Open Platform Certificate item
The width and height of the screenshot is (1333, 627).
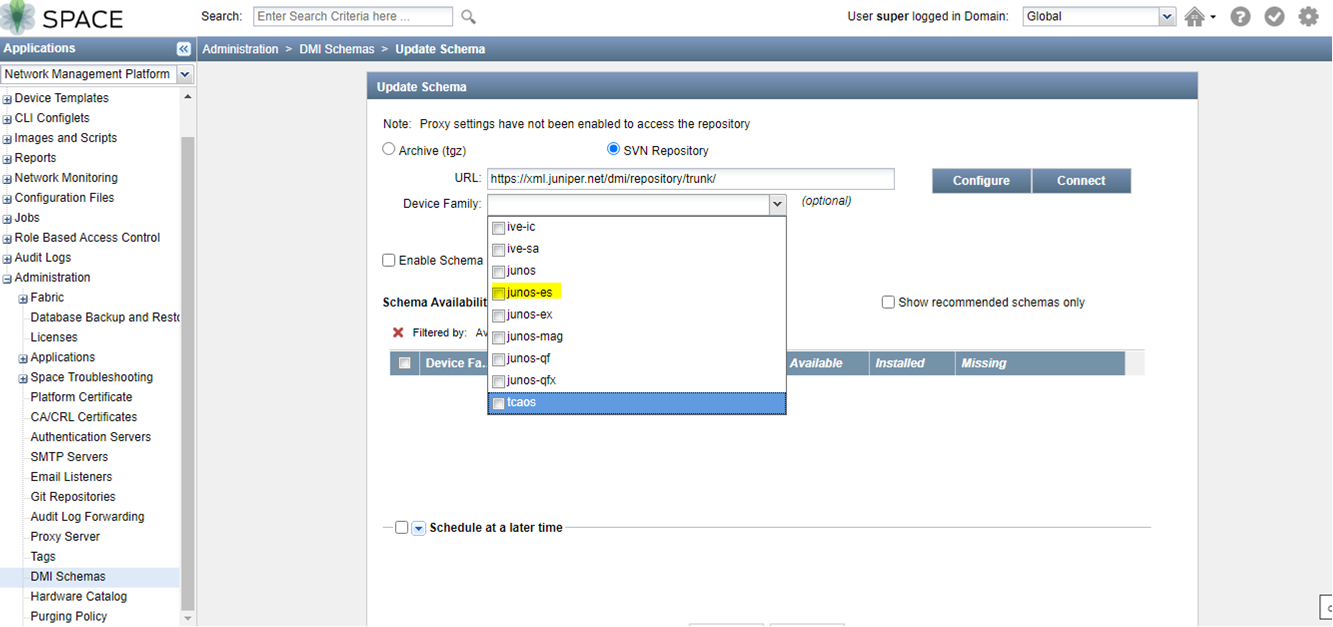coord(81,397)
